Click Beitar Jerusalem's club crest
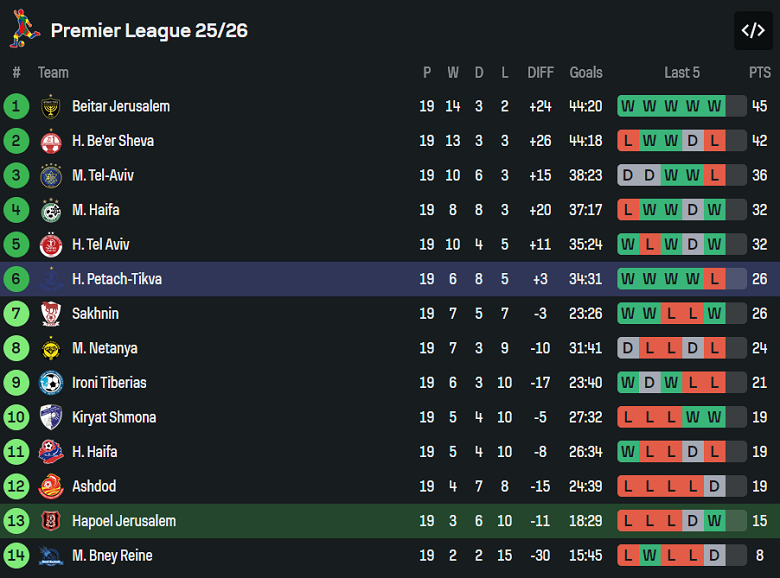 point(51,107)
